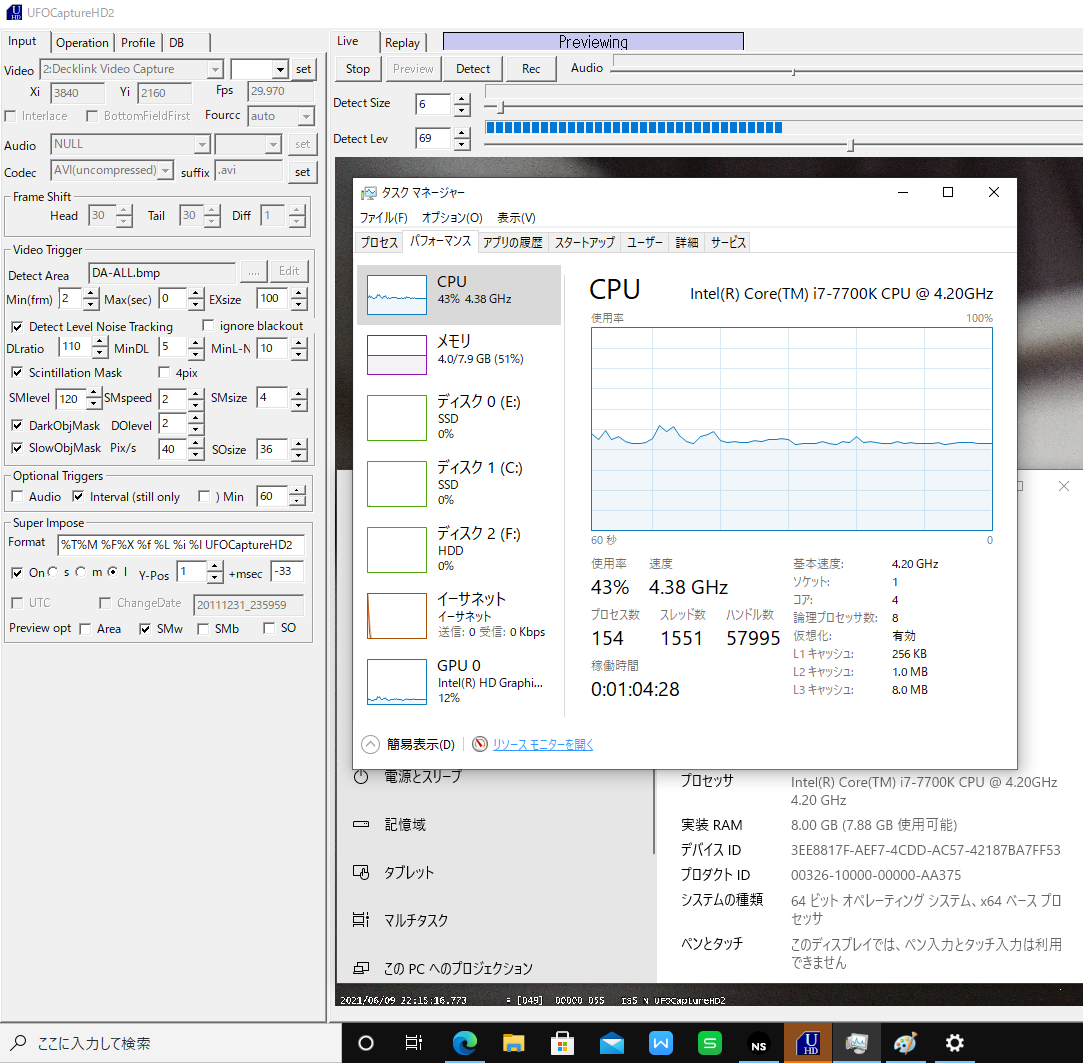Open the Mail app on the taskbar
The image size is (1083, 1063).
(x=612, y=1043)
